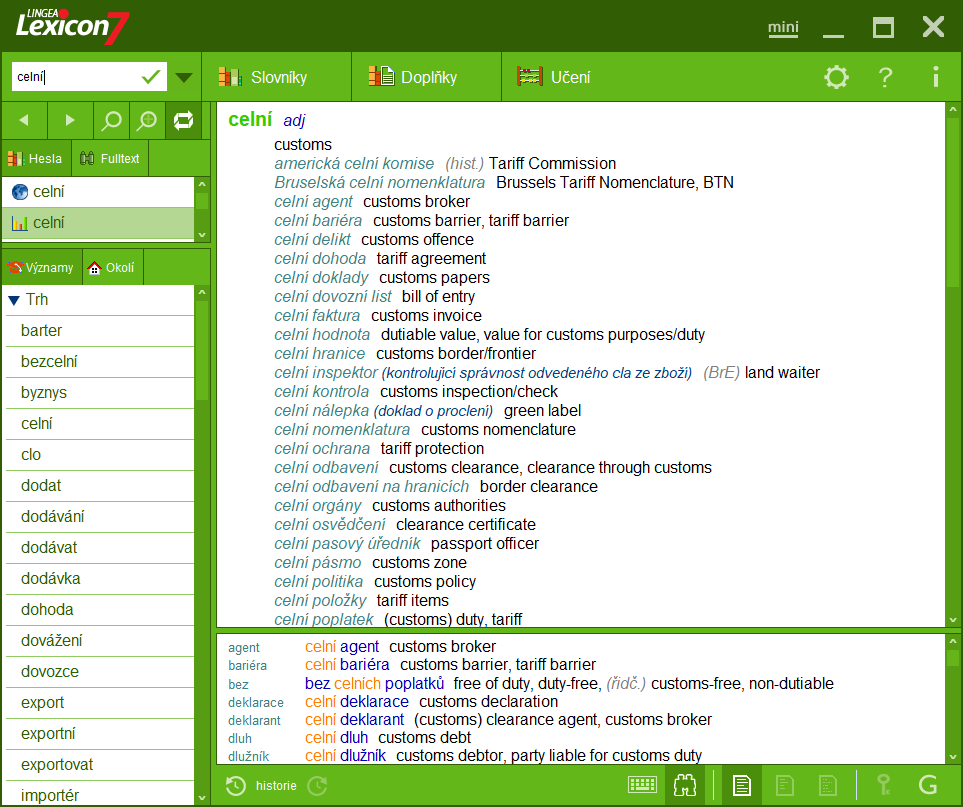
Task: Toggle the Významy panel tab
Action: [x=42, y=267]
